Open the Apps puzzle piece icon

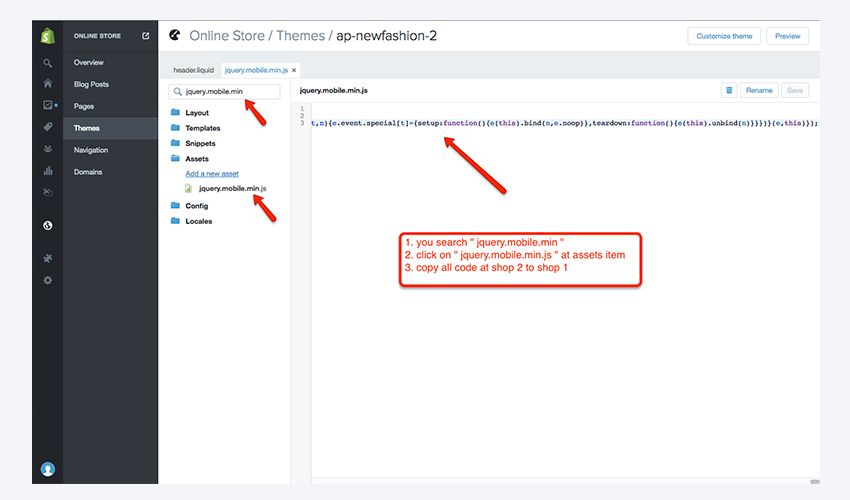(x=48, y=258)
